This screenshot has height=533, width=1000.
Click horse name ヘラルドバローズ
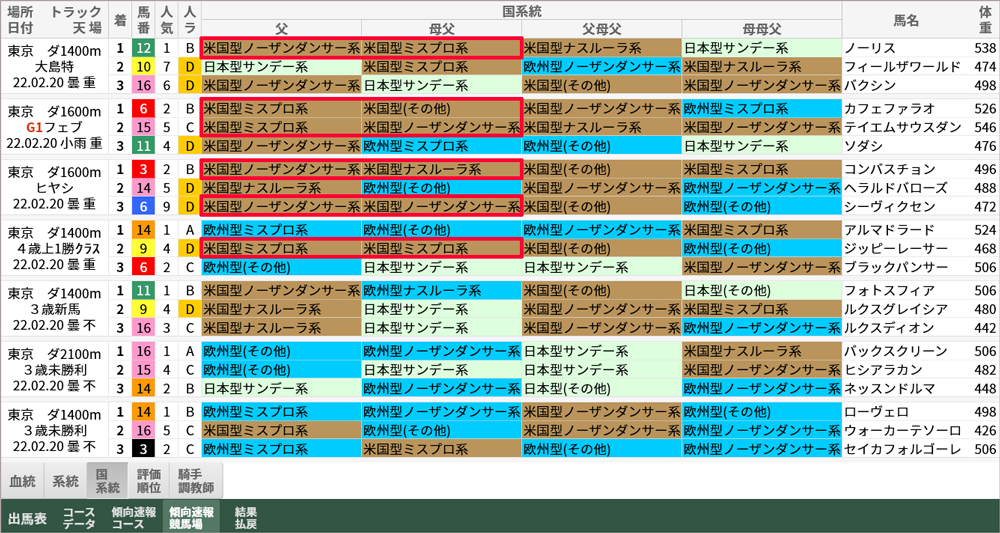[x=895, y=188]
